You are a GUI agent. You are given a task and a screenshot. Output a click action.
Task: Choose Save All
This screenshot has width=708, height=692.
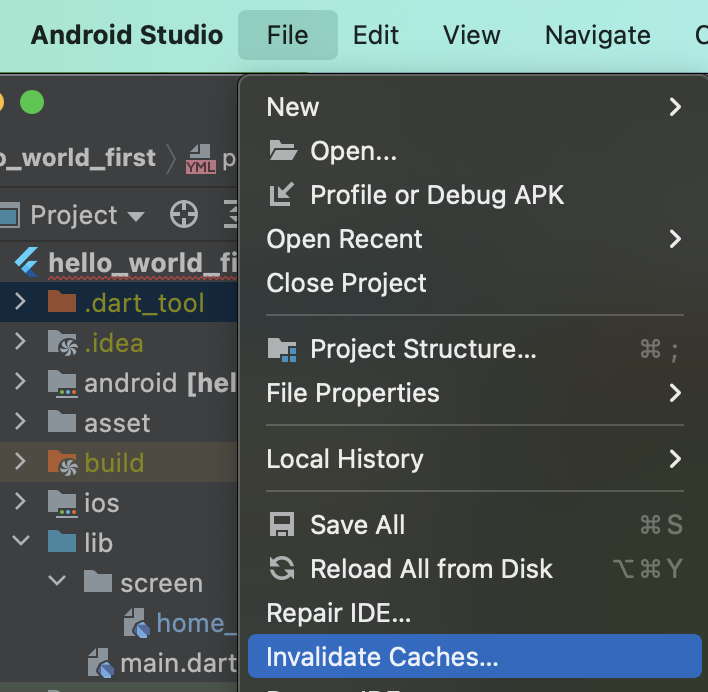click(475, 525)
